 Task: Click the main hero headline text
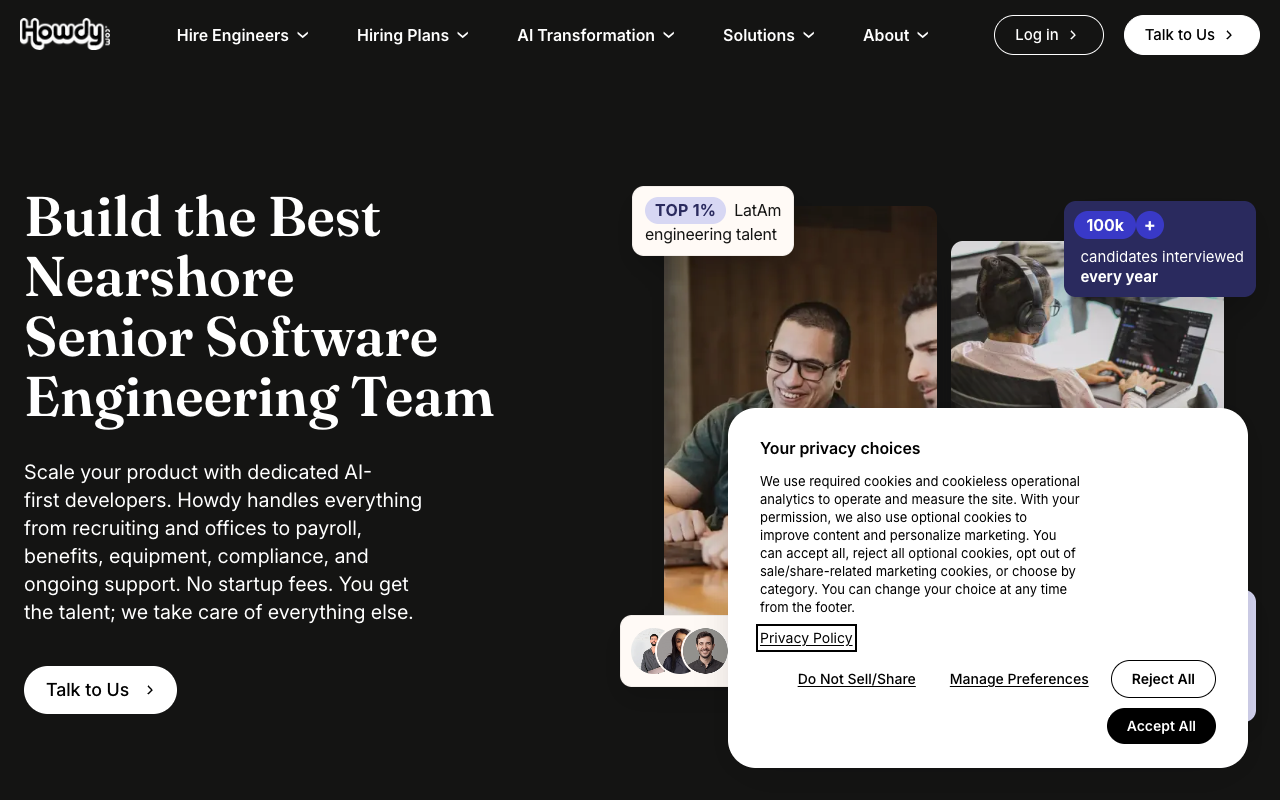(x=259, y=307)
